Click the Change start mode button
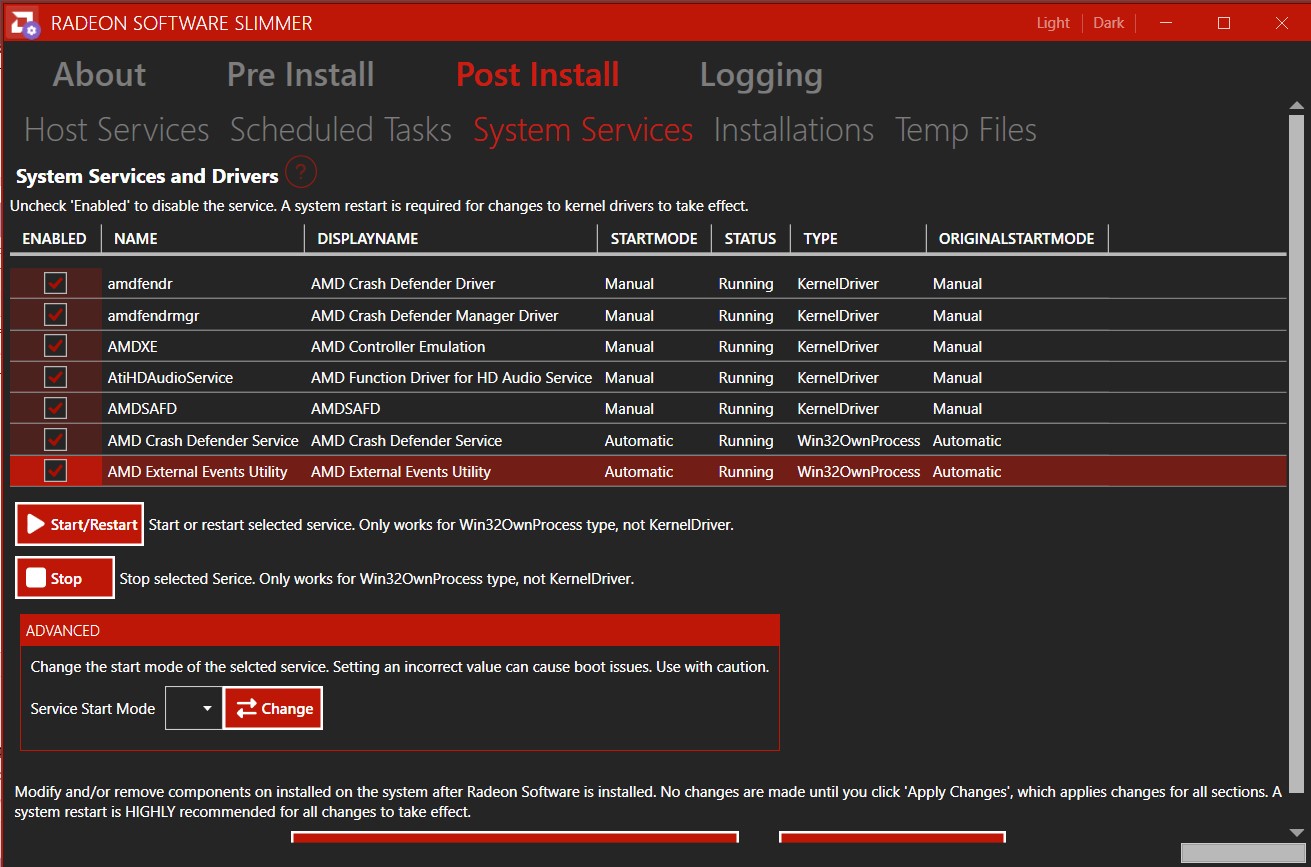The height and width of the screenshot is (867, 1311). 273,708
